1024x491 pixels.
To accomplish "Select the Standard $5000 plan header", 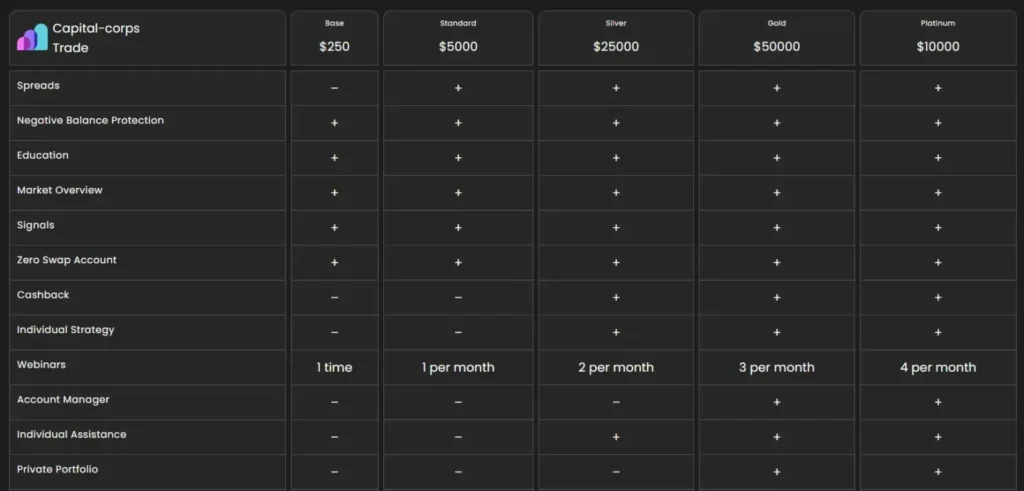I will point(458,38).
